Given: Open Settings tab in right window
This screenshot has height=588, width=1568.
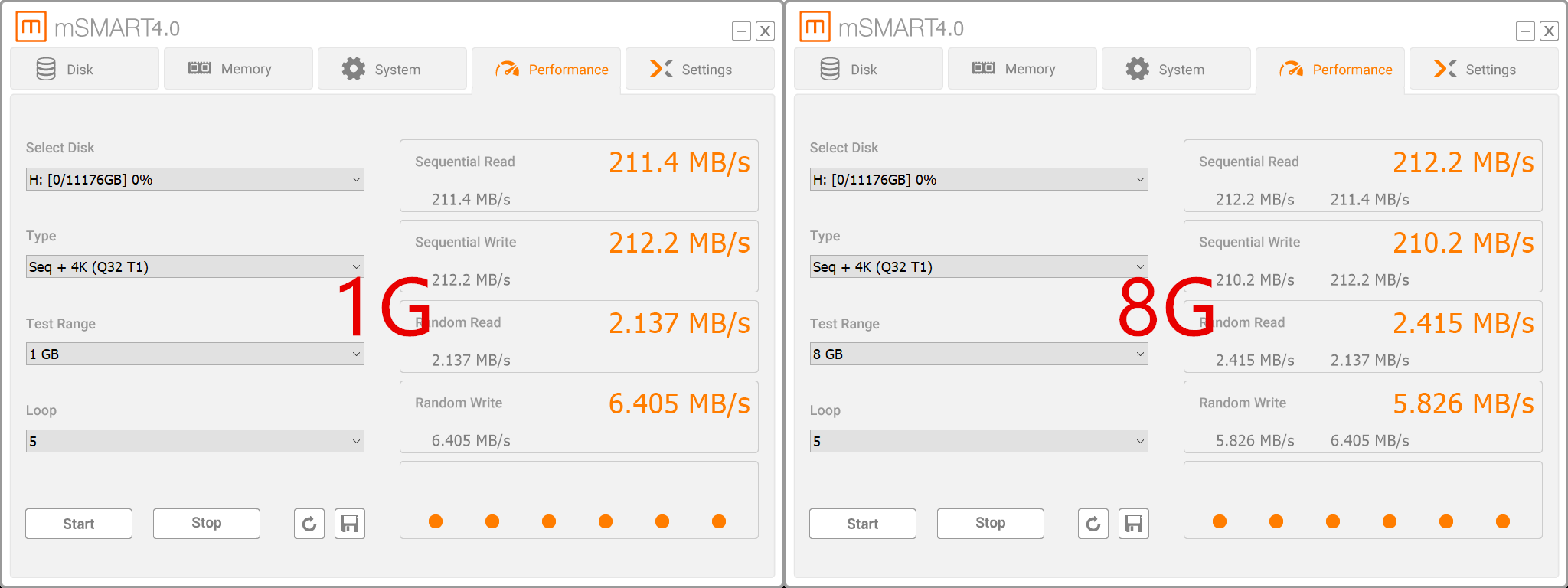Looking at the screenshot, I should (x=1483, y=70).
